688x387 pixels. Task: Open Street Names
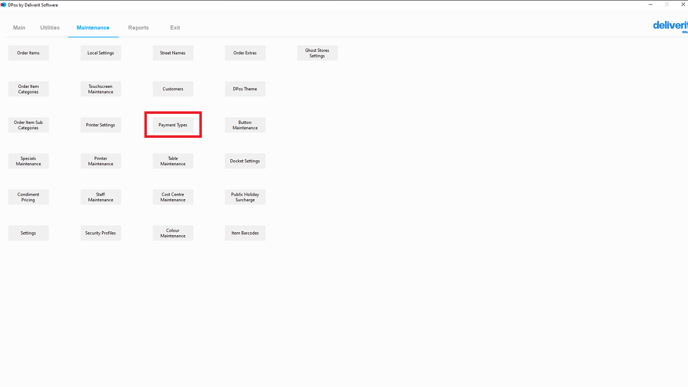[x=173, y=53]
